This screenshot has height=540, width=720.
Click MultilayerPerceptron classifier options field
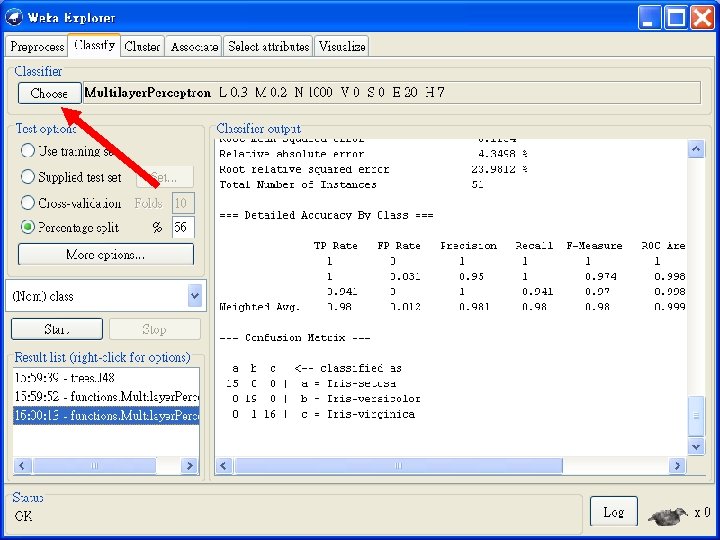click(x=392, y=93)
